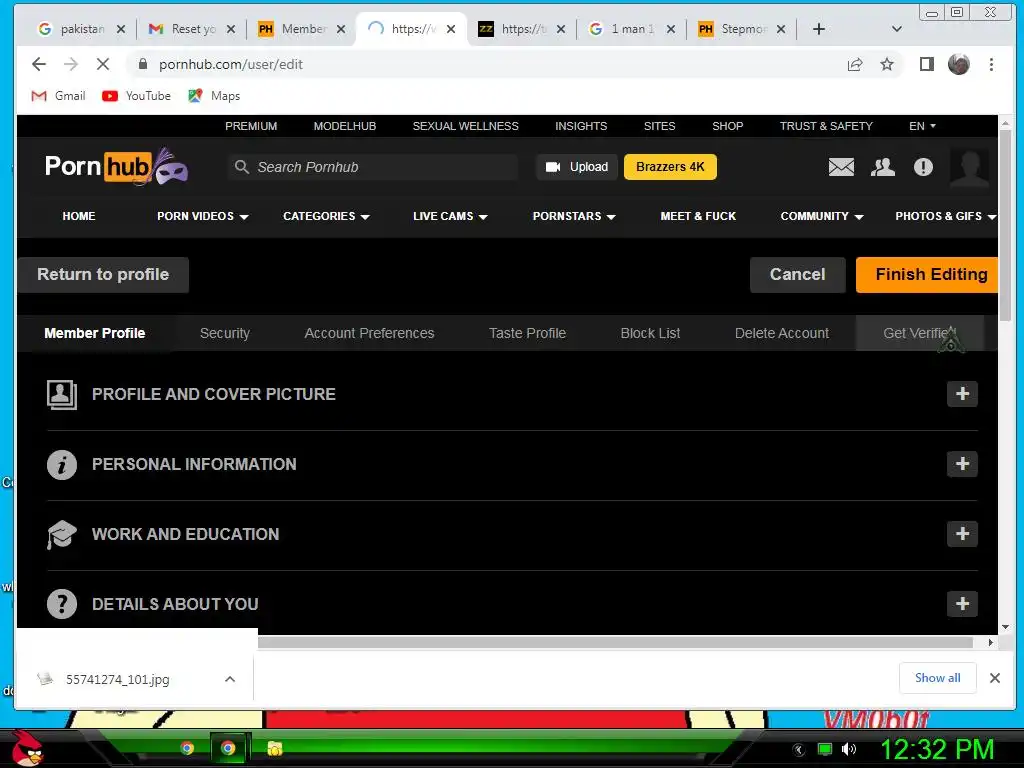This screenshot has height=768, width=1024.
Task: Open Chrome three-dot menu
Action: (991, 64)
